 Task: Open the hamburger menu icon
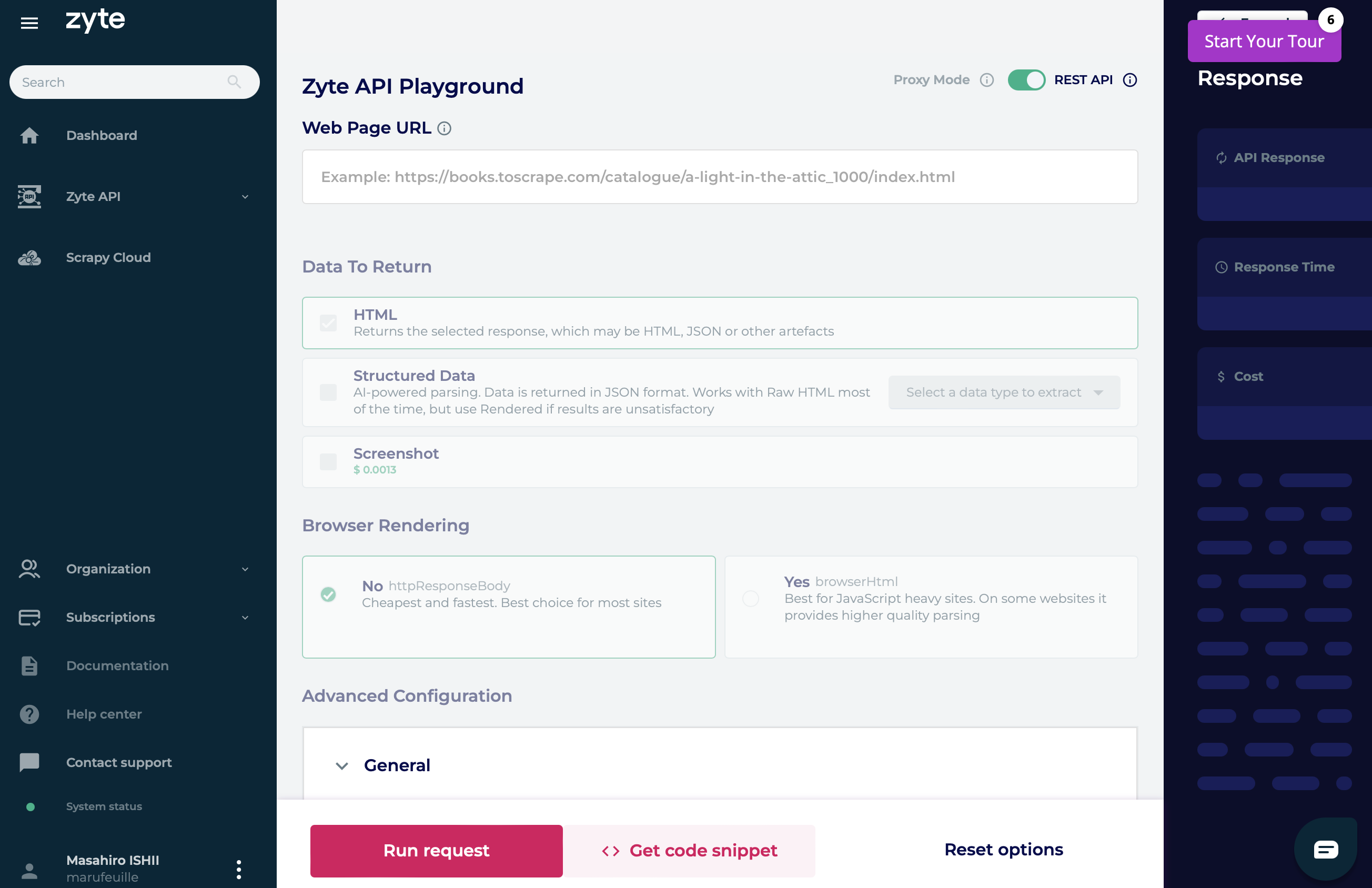coord(29,23)
